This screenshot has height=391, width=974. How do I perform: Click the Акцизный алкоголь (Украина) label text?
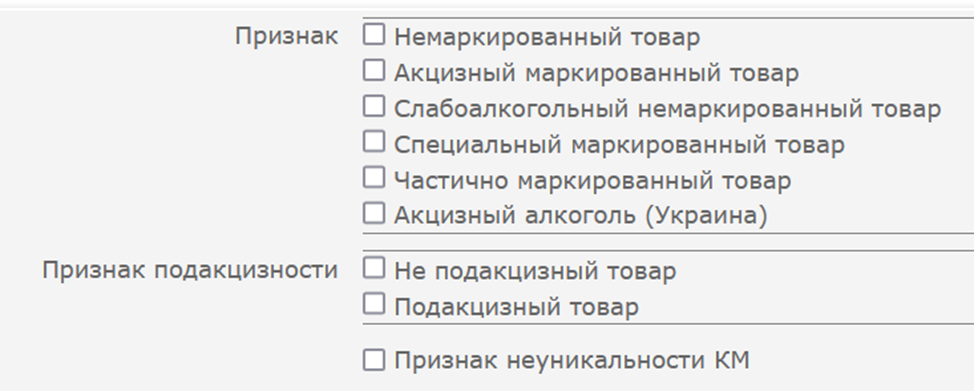[x=581, y=216]
